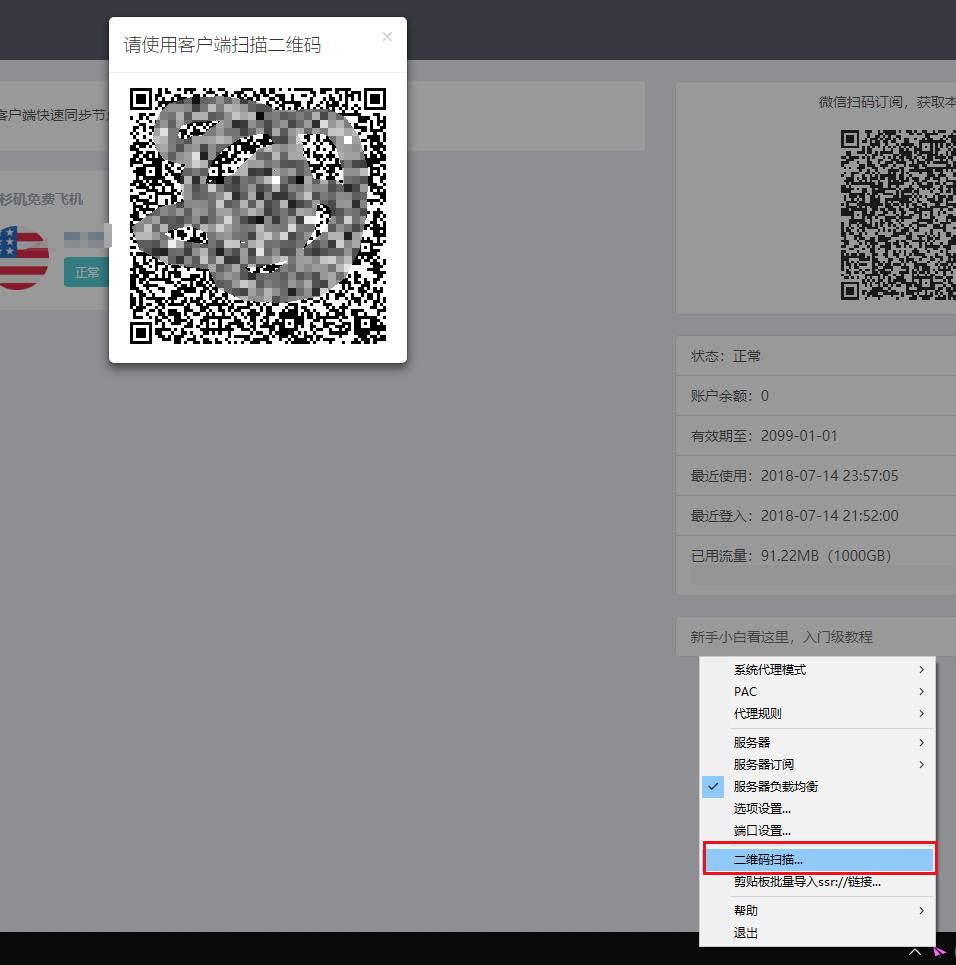The image size is (956, 965).
Task: Open 新手小白看这里,入门级教程 panel
Action: pyautogui.click(x=816, y=637)
